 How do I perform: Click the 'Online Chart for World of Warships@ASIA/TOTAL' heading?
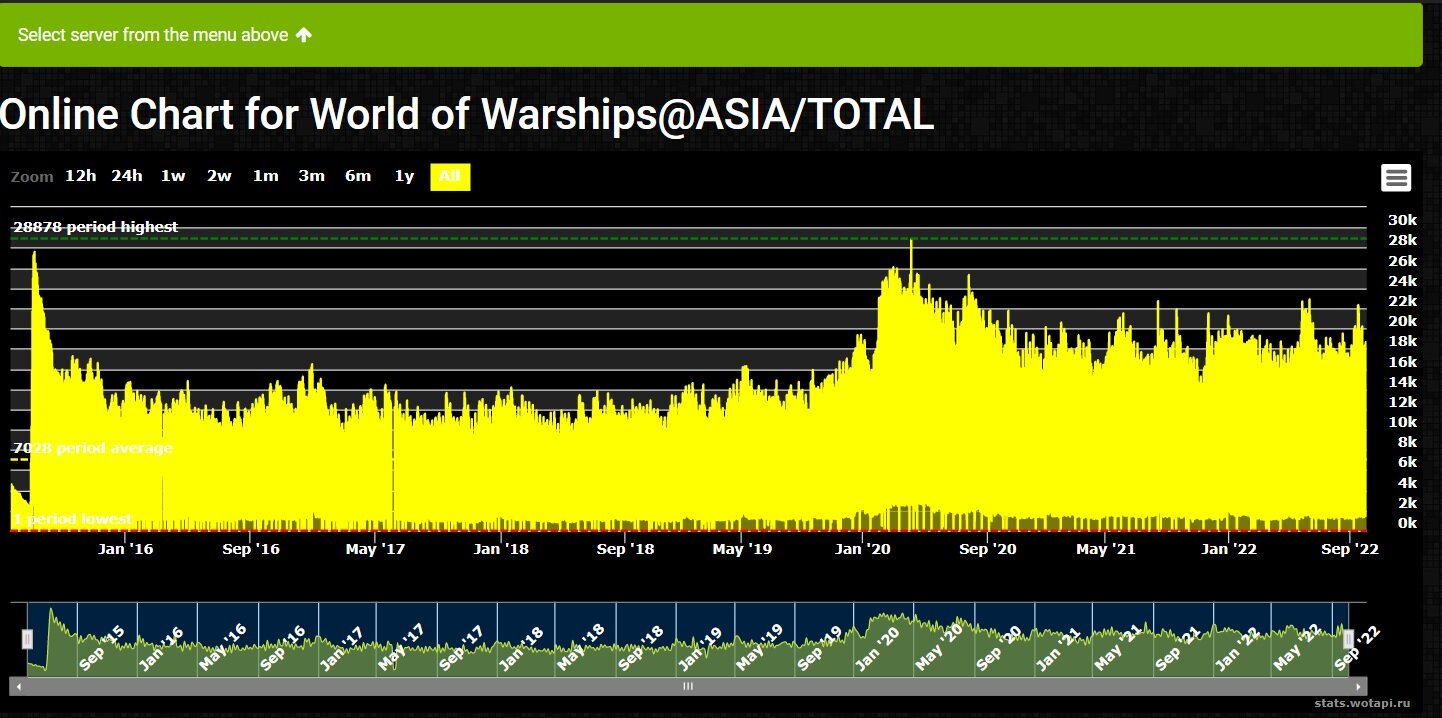pos(467,115)
